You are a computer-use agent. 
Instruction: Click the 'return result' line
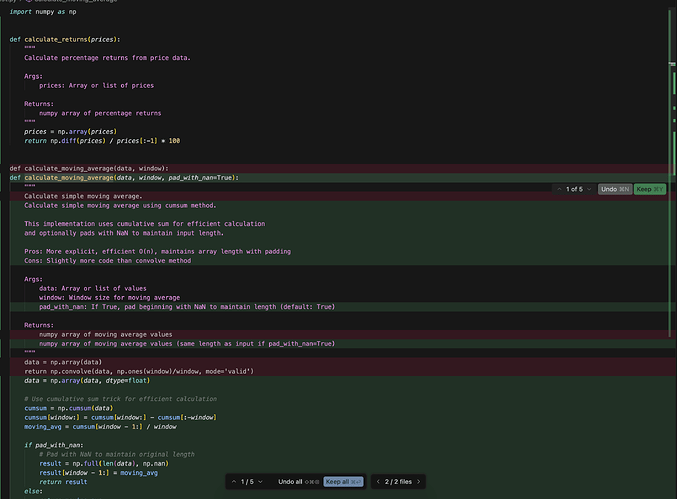[63, 482]
